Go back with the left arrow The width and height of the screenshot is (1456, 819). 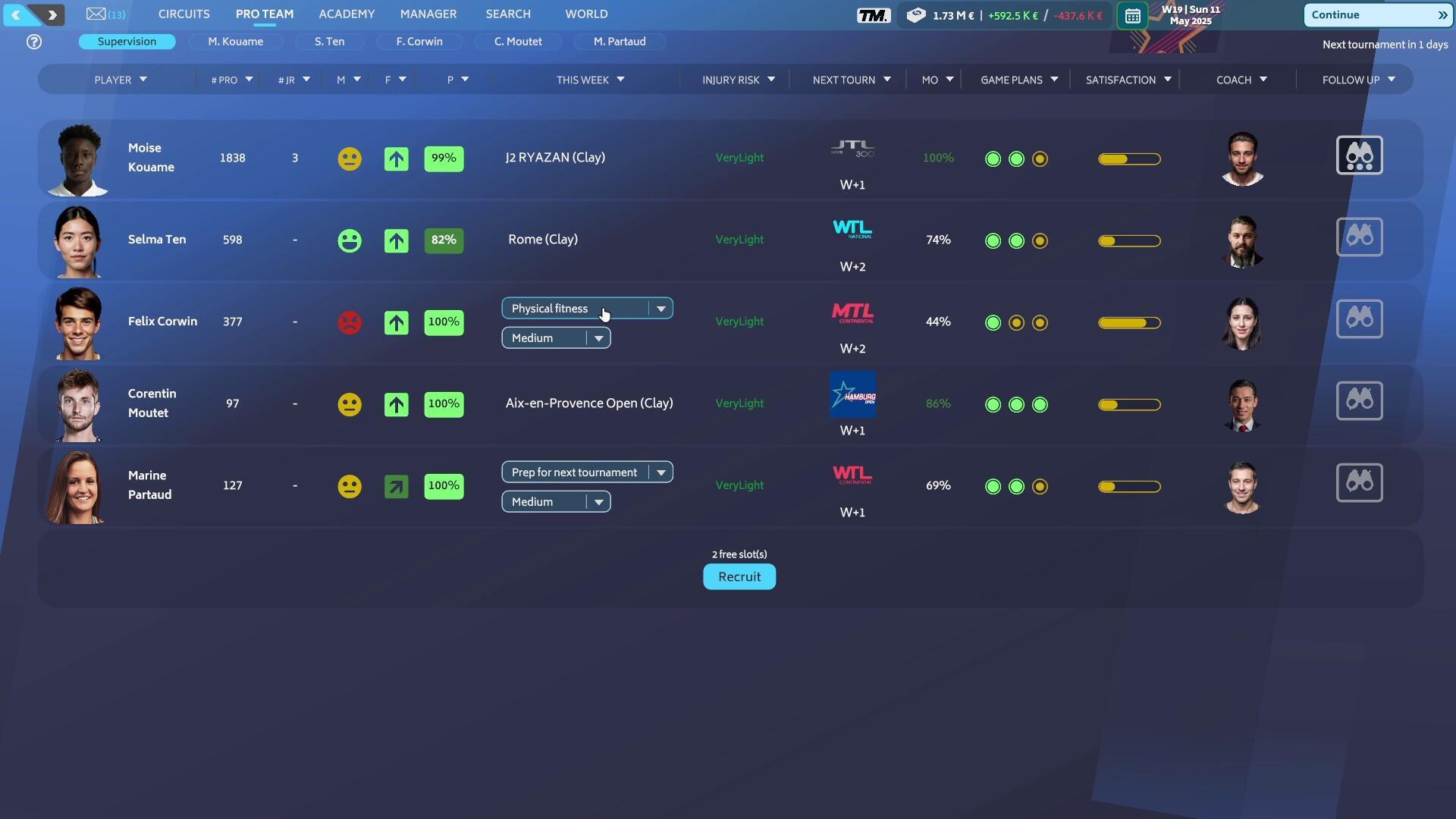[16, 14]
